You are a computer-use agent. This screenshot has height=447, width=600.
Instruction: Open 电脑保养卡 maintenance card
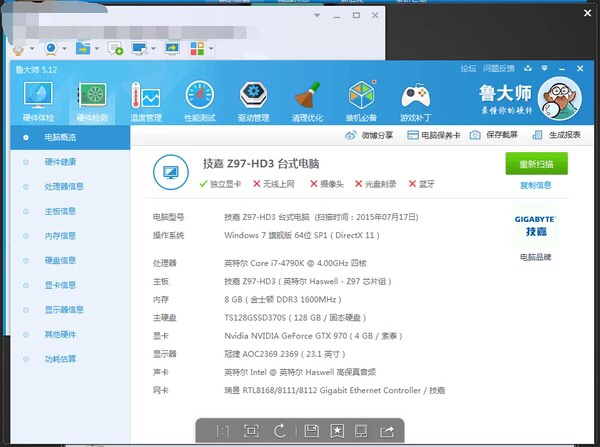coord(434,135)
